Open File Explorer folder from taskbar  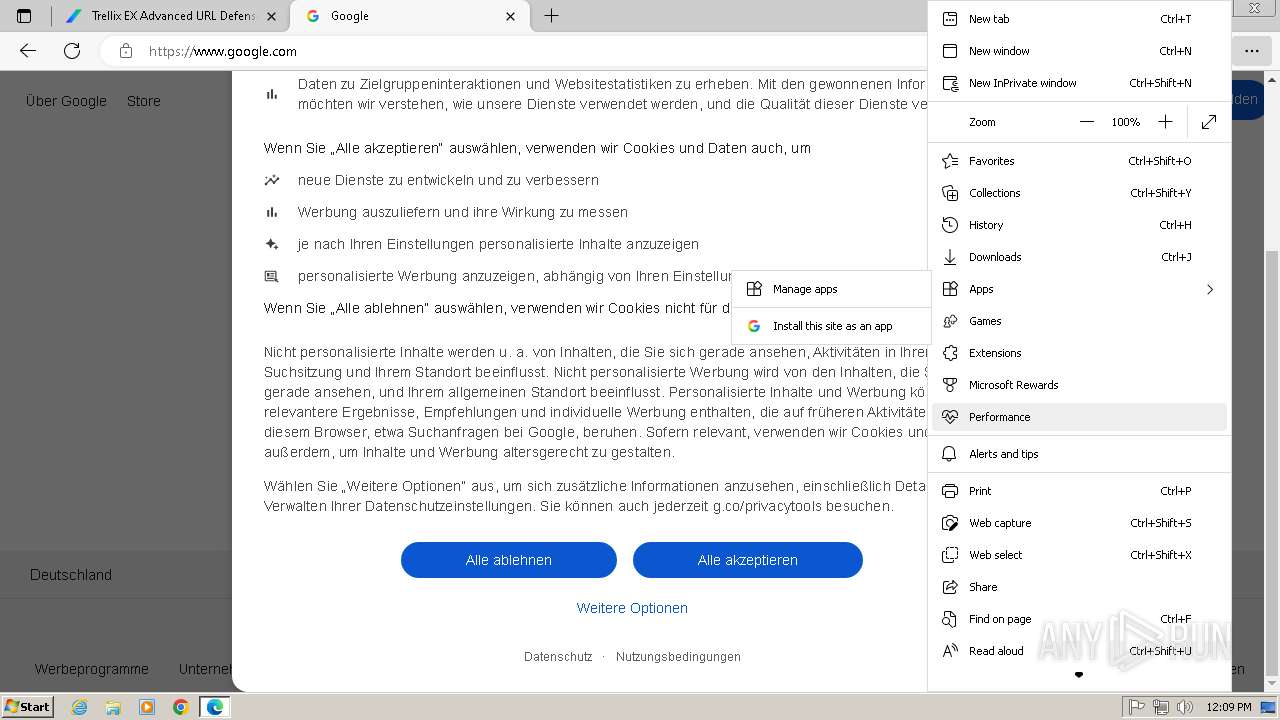point(113,707)
